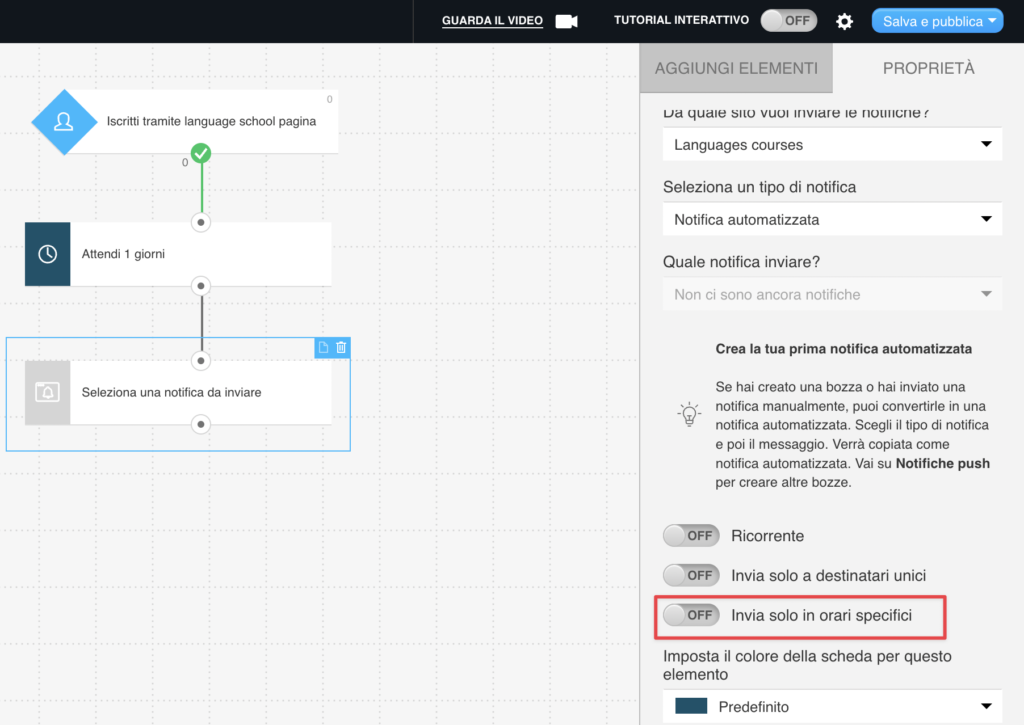This screenshot has height=725, width=1024.
Task: Open the Notifica automatizzata type dropdown
Action: [x=832, y=219]
